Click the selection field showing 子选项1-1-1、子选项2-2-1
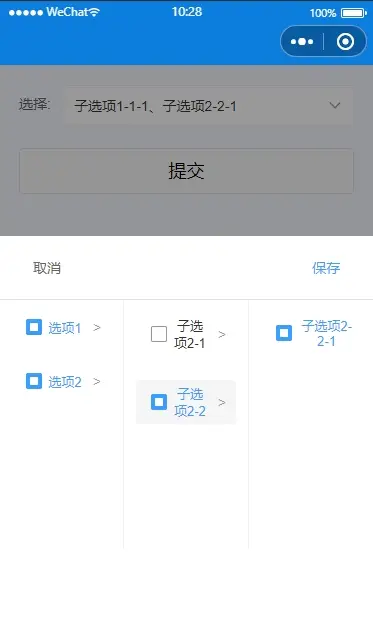Image resolution: width=373 pixels, height=623 pixels. click(x=209, y=106)
